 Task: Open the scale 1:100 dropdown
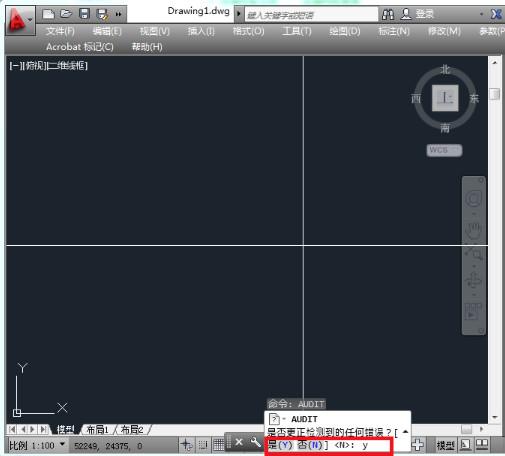click(x=37, y=445)
